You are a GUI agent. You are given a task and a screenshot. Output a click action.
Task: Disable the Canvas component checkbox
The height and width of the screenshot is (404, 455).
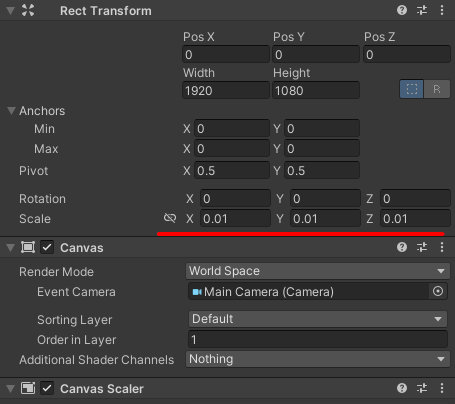click(x=47, y=247)
